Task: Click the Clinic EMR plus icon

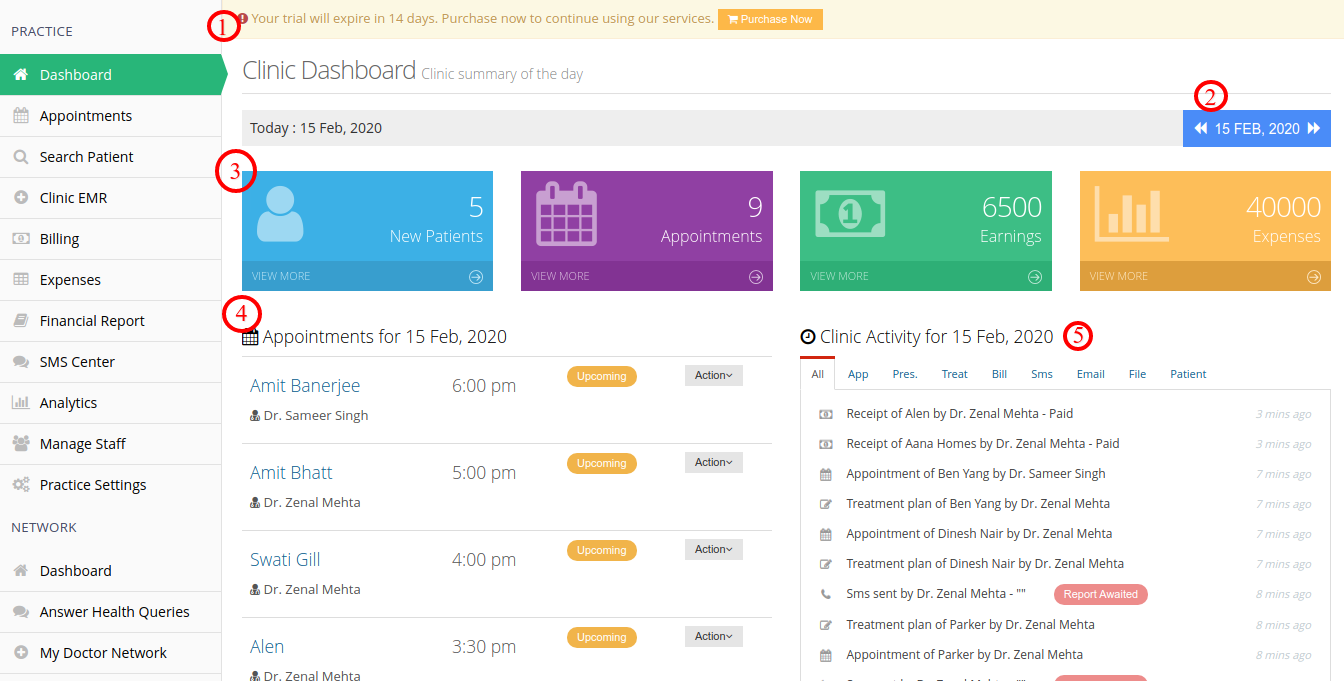Action: click(x=20, y=198)
